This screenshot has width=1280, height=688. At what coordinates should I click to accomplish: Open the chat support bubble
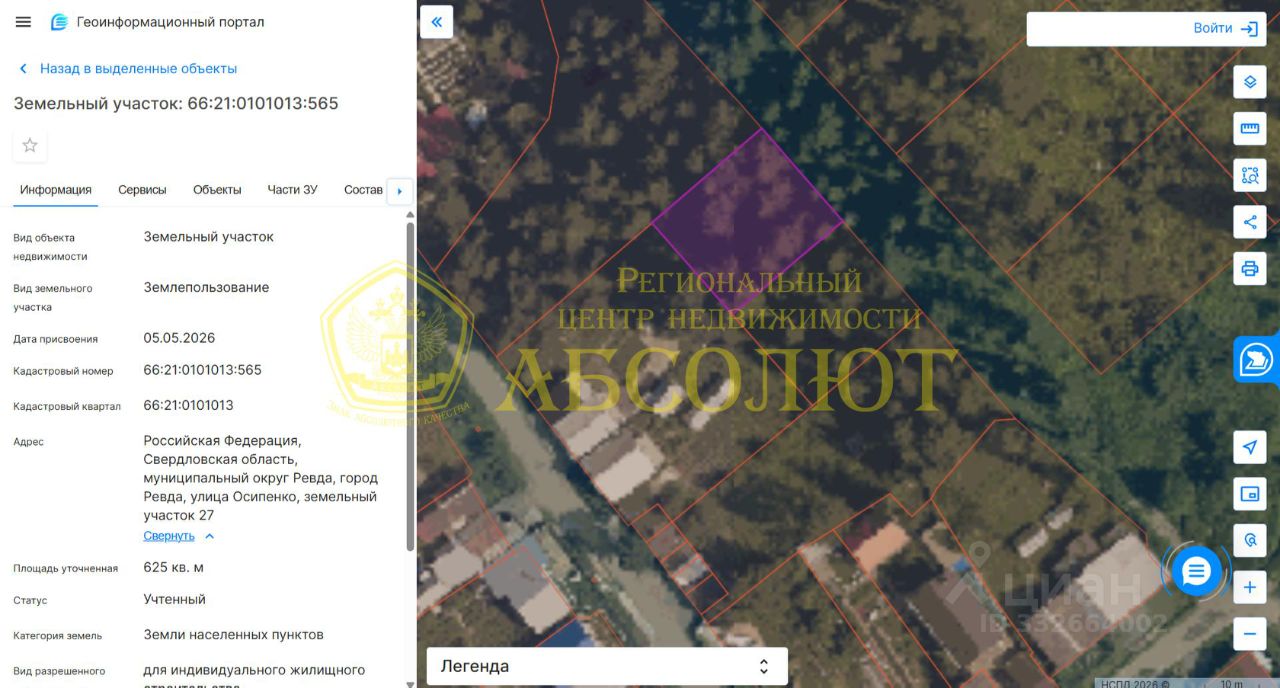1196,572
